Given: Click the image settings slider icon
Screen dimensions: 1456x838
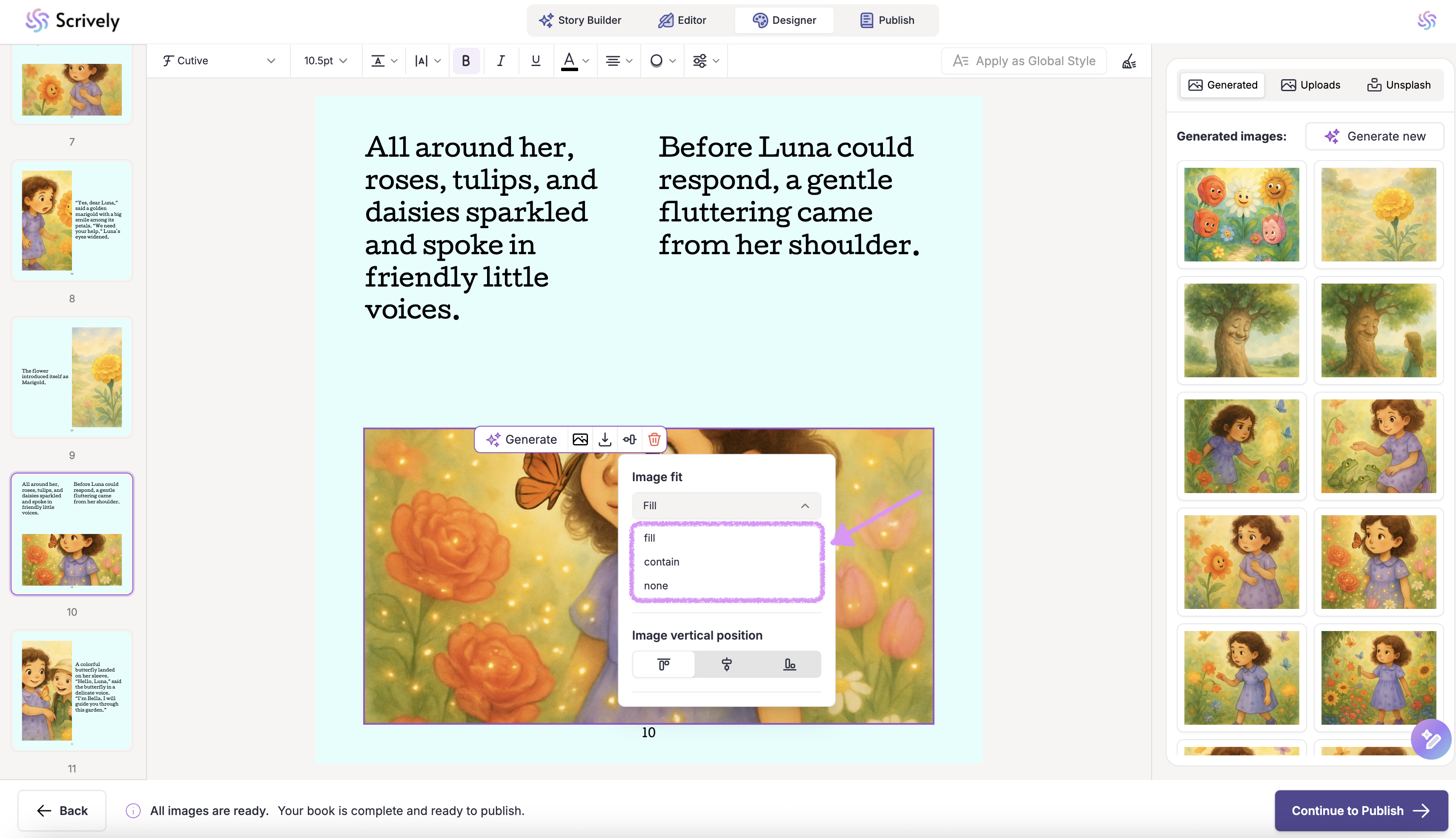Looking at the screenshot, I should (629, 440).
